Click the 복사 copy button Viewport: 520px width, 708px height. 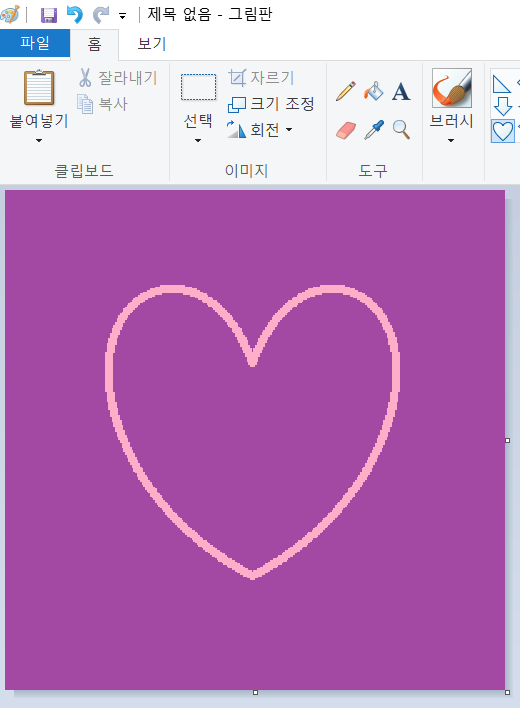click(103, 104)
